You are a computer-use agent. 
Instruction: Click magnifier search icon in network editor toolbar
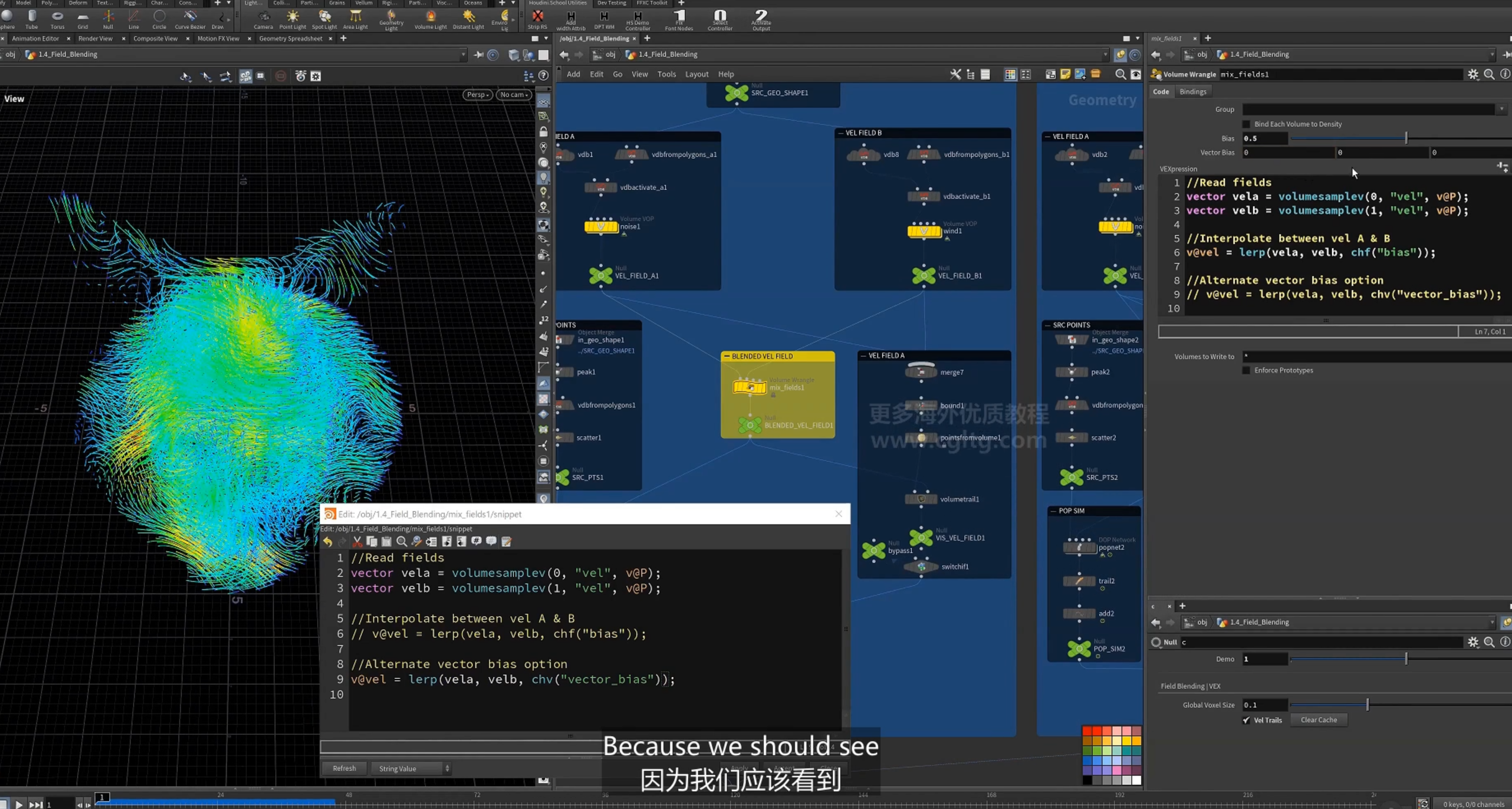tap(1120, 74)
